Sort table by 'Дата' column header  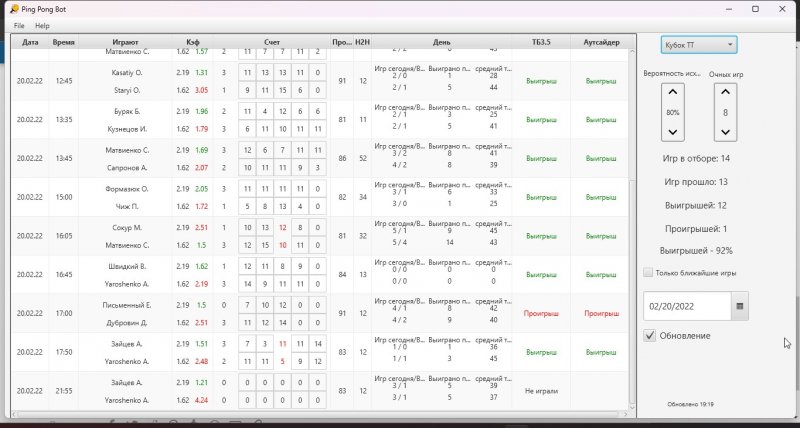[30, 43]
